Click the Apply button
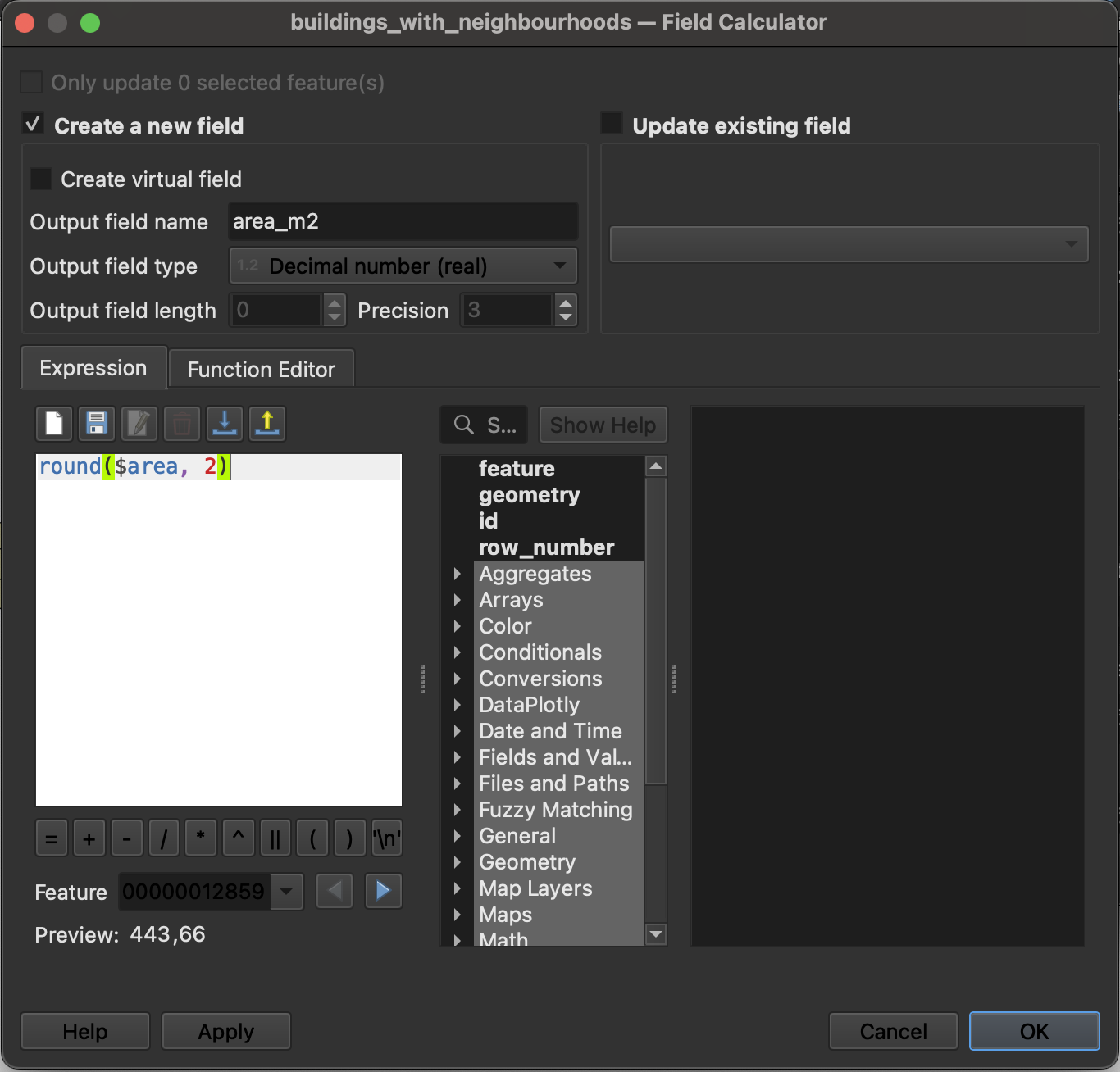This screenshot has height=1072, width=1120. (x=225, y=1031)
